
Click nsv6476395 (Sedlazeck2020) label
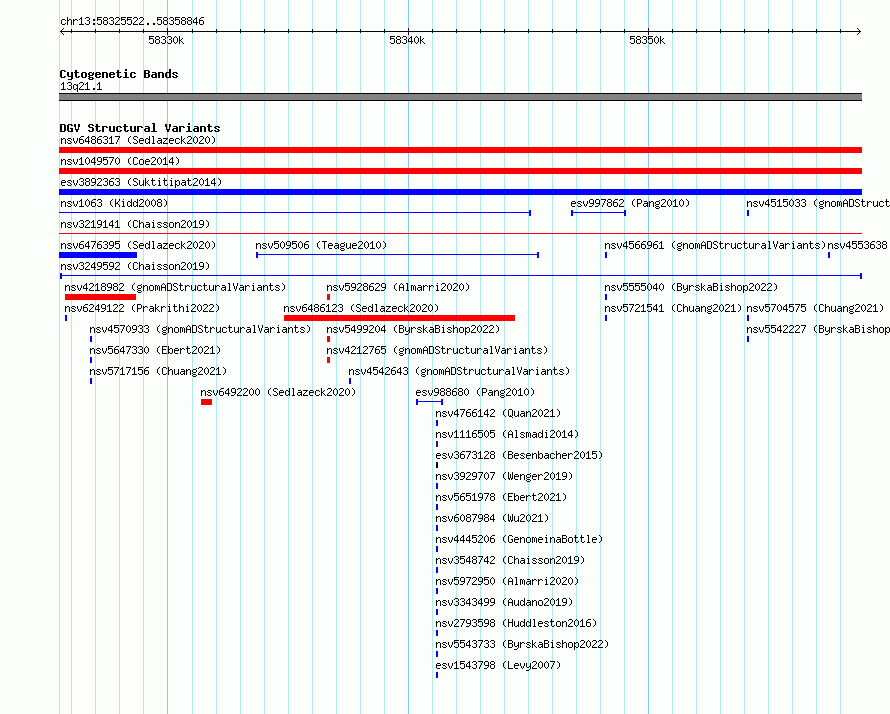coord(138,245)
